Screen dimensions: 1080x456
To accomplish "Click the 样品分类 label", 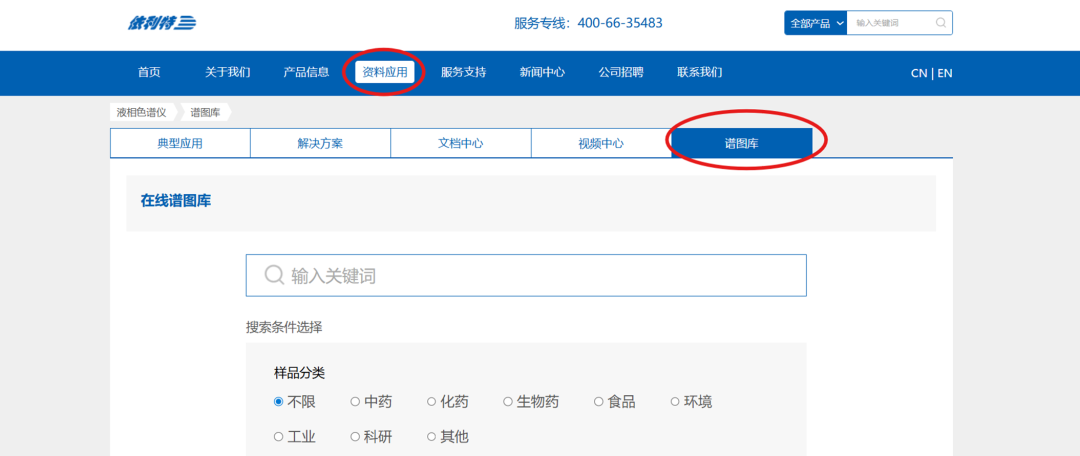I will (300, 373).
